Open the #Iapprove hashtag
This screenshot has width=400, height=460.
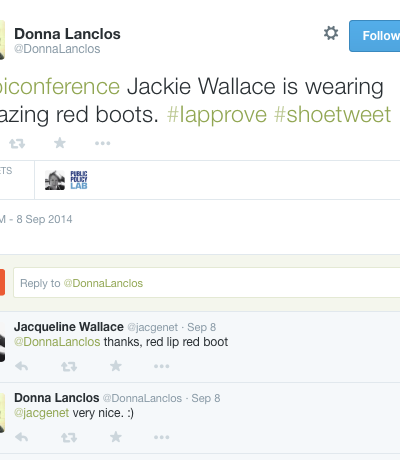pyautogui.click(x=217, y=115)
